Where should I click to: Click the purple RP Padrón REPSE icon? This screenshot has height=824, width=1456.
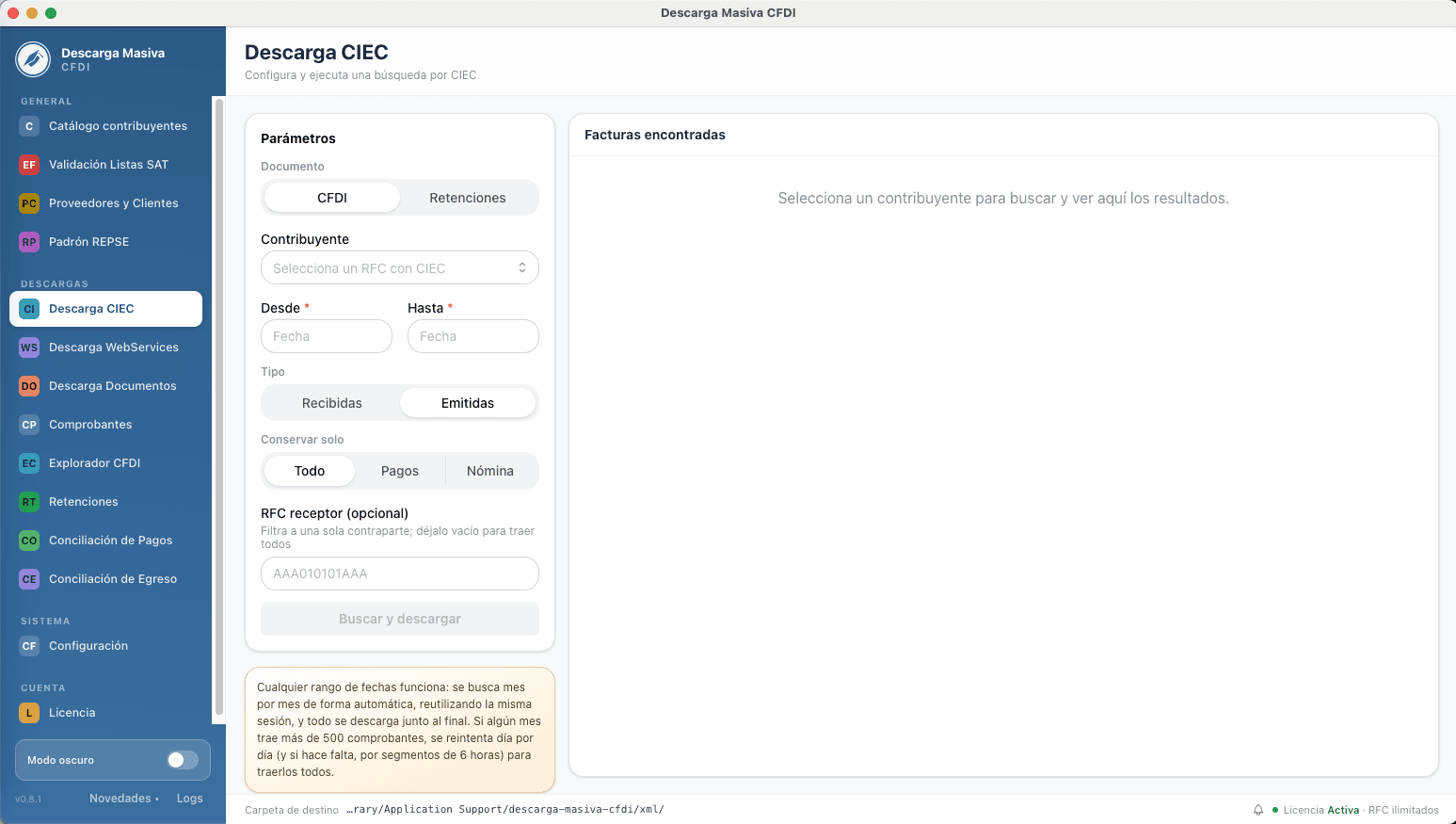click(29, 242)
